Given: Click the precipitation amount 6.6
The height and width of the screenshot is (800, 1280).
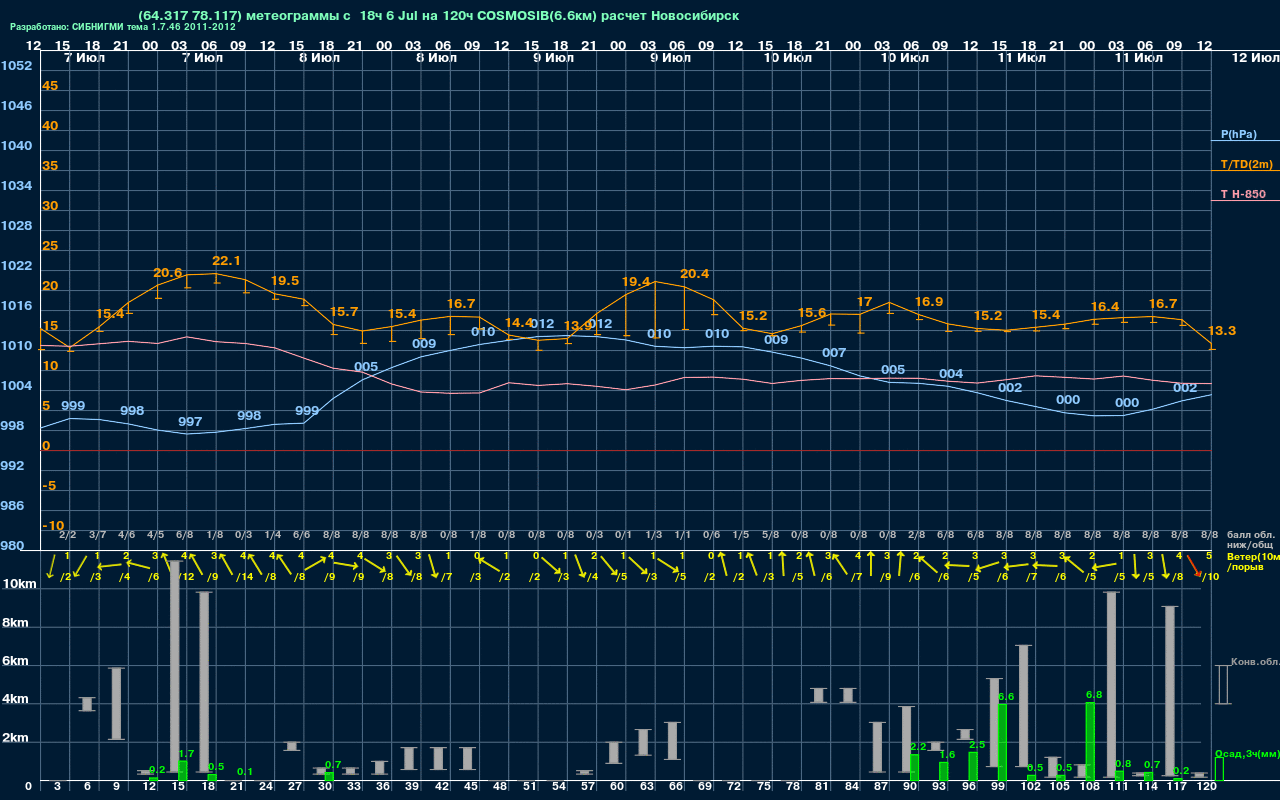Looking at the screenshot, I should click(1006, 697).
